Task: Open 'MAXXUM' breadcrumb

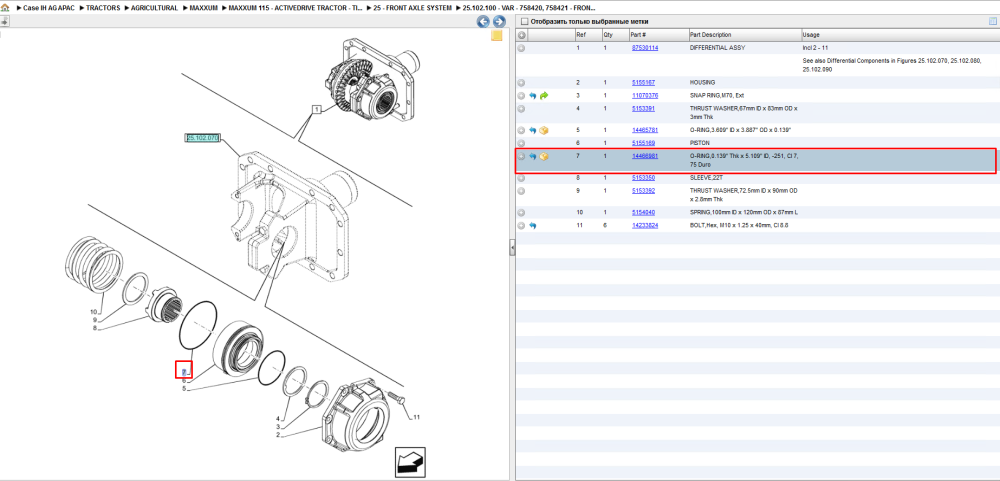Action: (203, 8)
